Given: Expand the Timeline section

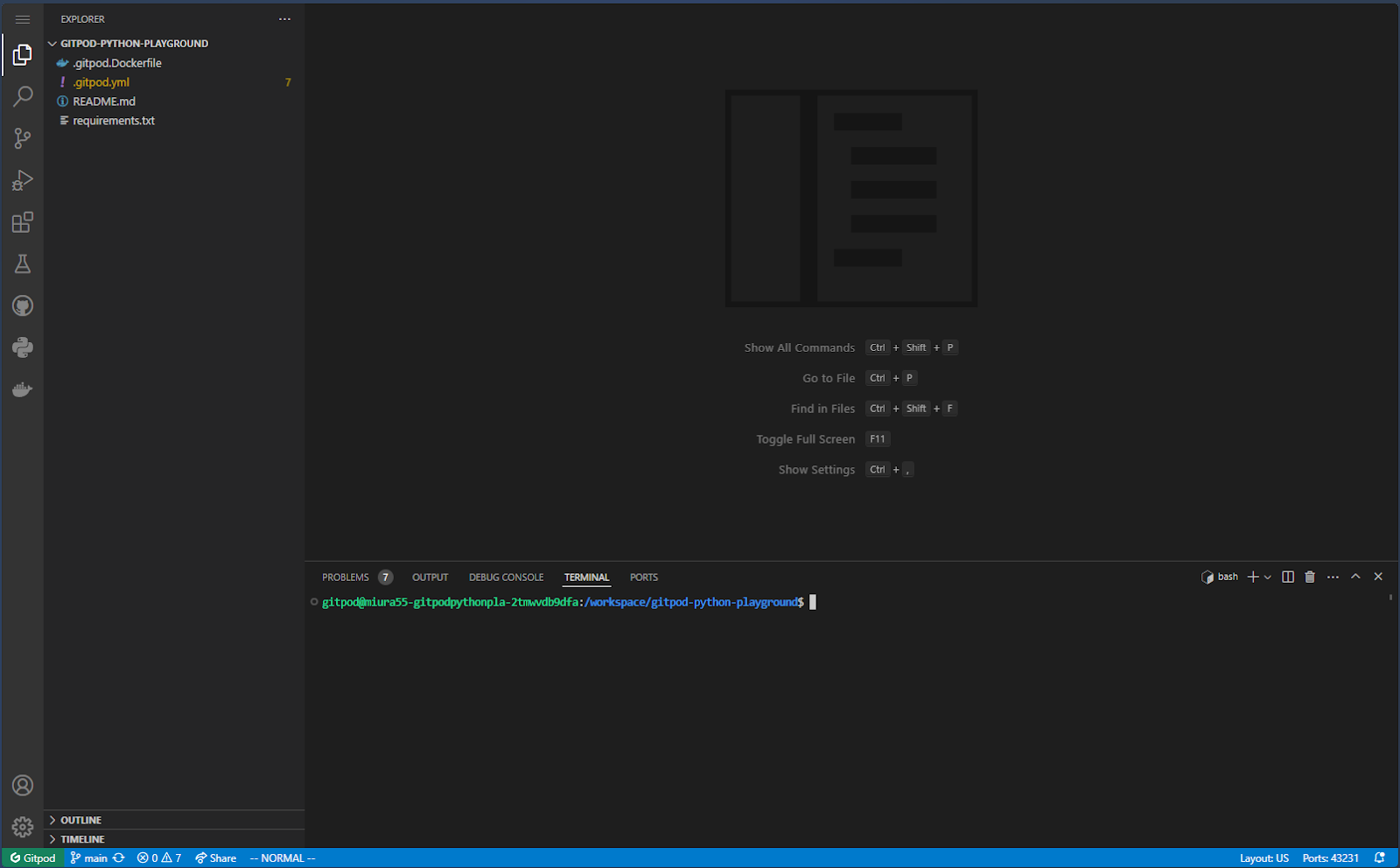Looking at the screenshot, I should click(82, 839).
